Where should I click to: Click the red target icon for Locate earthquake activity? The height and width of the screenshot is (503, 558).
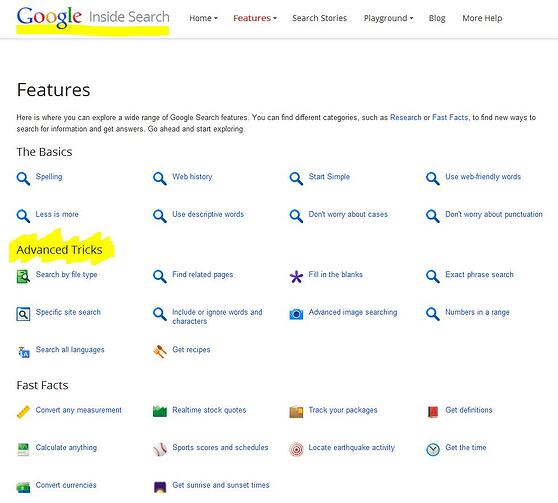coord(296,449)
